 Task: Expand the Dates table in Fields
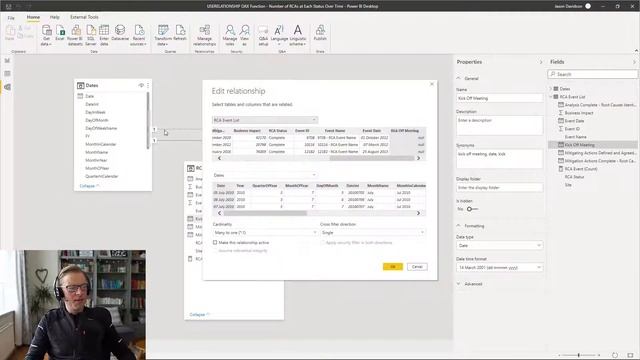click(x=550, y=89)
